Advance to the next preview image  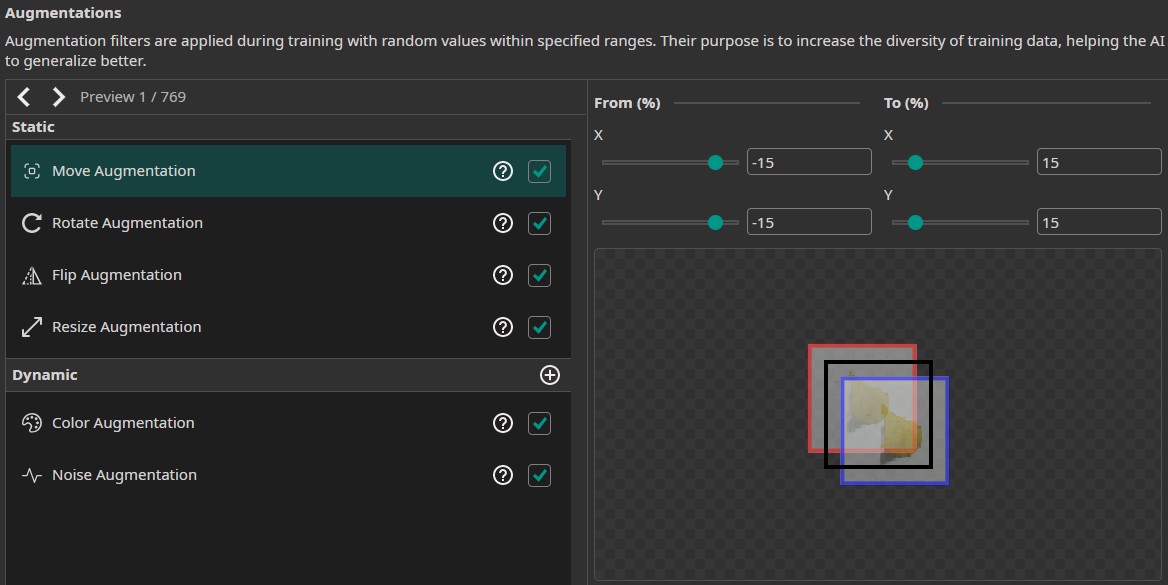[x=58, y=97]
